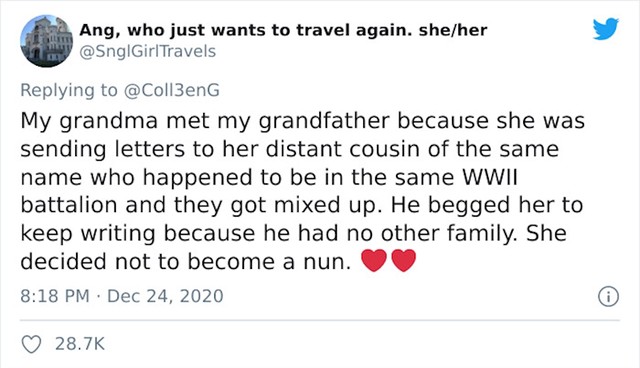Click the word 'WWII' in the tweet
640x368 pixels.
489,177
